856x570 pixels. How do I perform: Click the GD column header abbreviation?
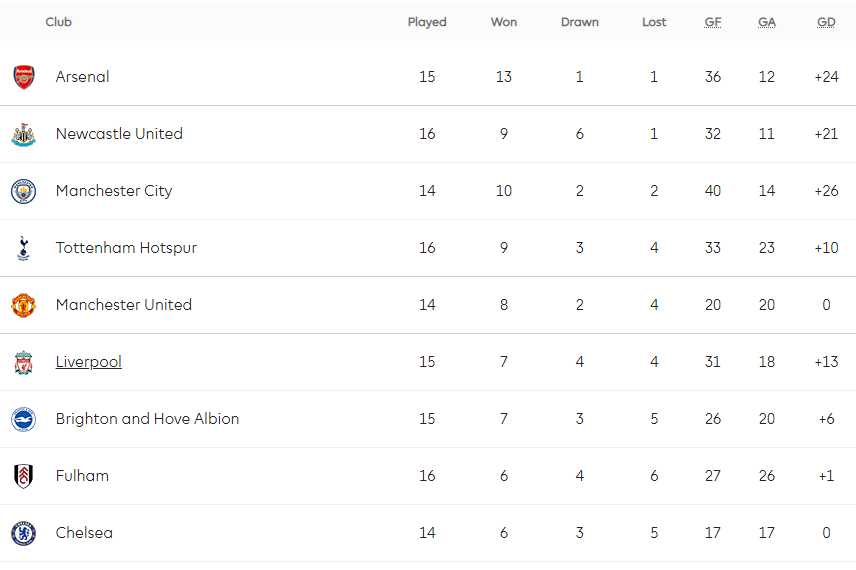826,22
